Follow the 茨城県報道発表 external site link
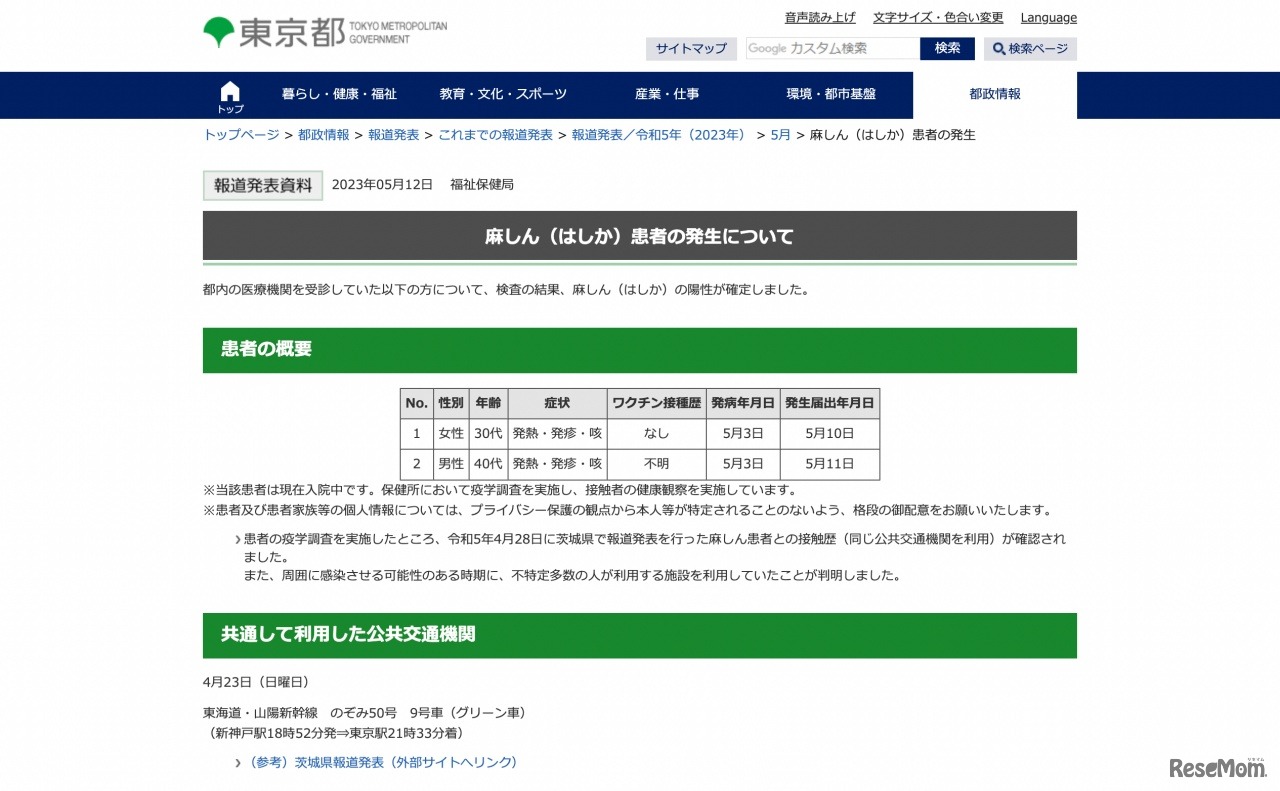This screenshot has width=1280, height=791. click(x=380, y=762)
